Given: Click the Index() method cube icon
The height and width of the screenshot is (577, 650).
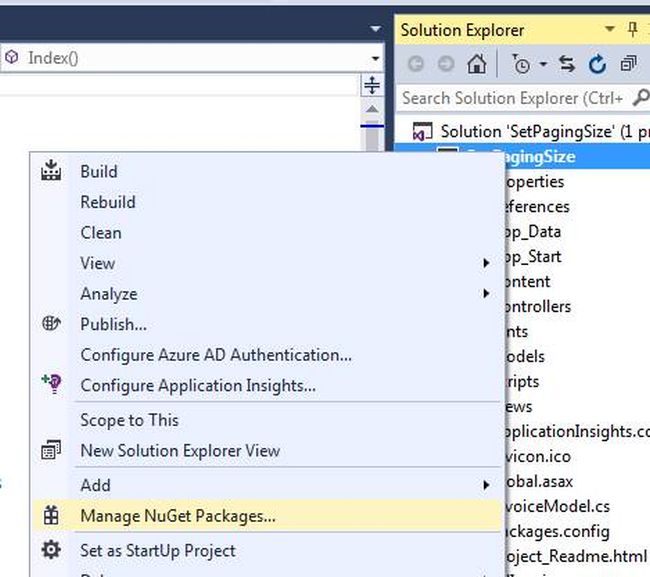Looking at the screenshot, I should pos(12,57).
